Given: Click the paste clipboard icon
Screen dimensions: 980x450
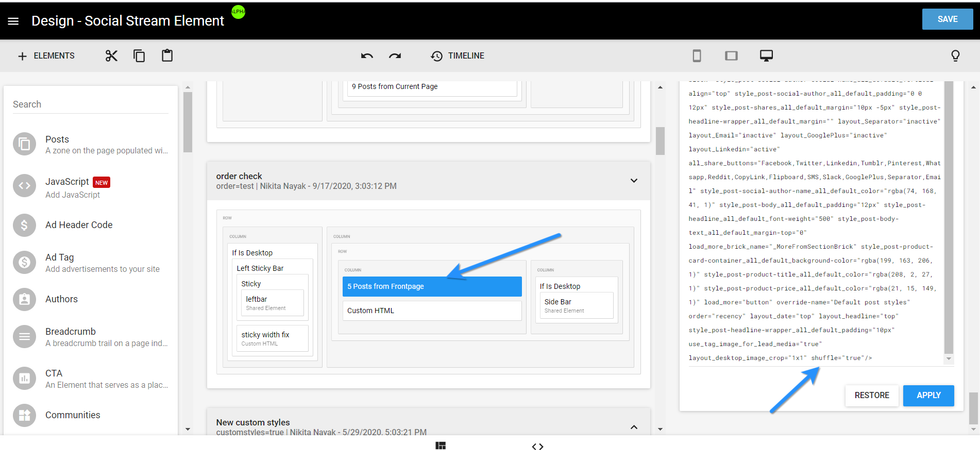Looking at the screenshot, I should [167, 56].
